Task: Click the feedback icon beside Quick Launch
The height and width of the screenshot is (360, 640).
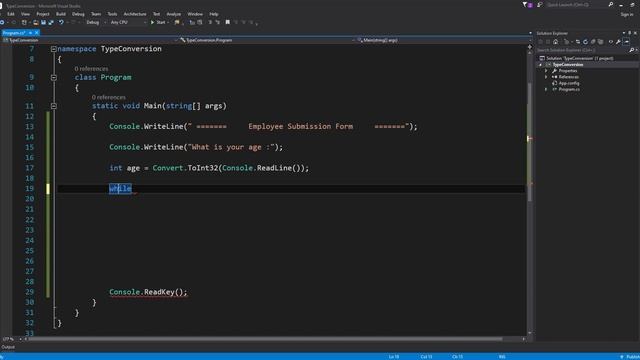Action: [540, 5]
